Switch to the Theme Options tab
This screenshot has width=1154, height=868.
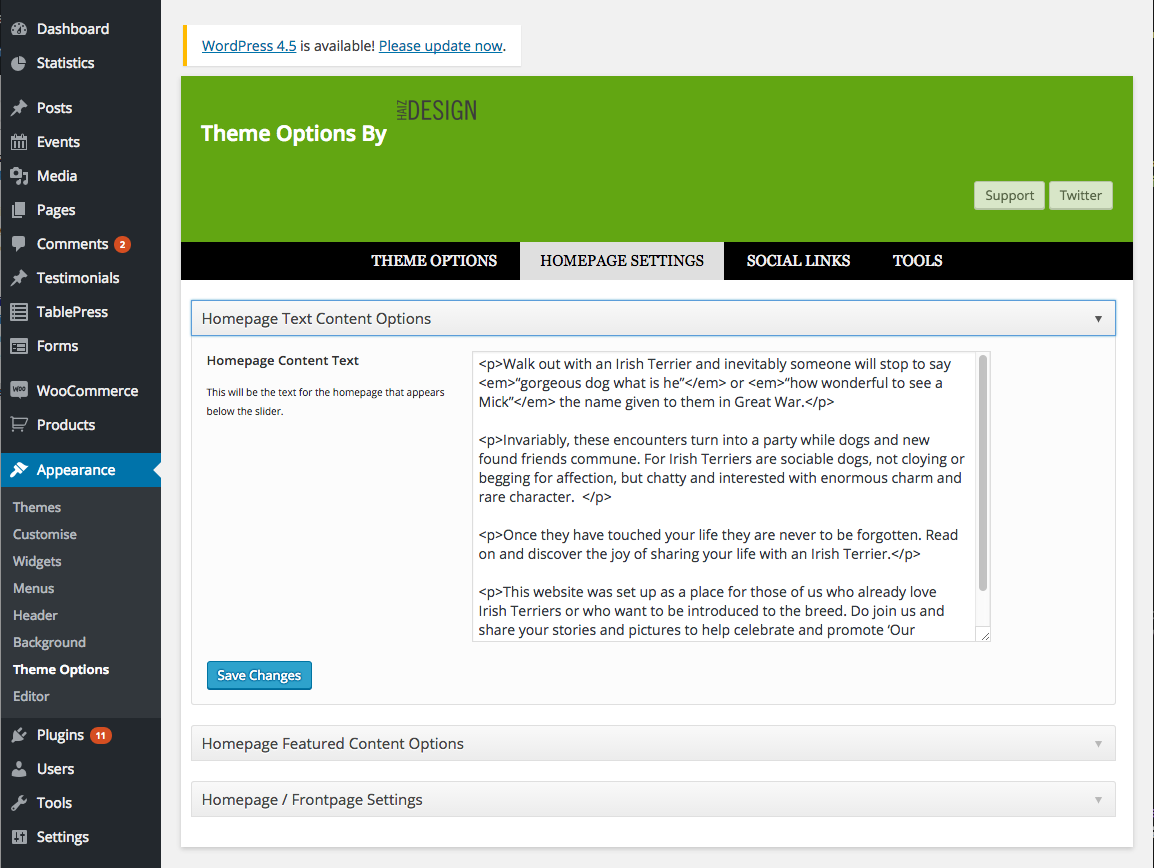pyautogui.click(x=434, y=261)
